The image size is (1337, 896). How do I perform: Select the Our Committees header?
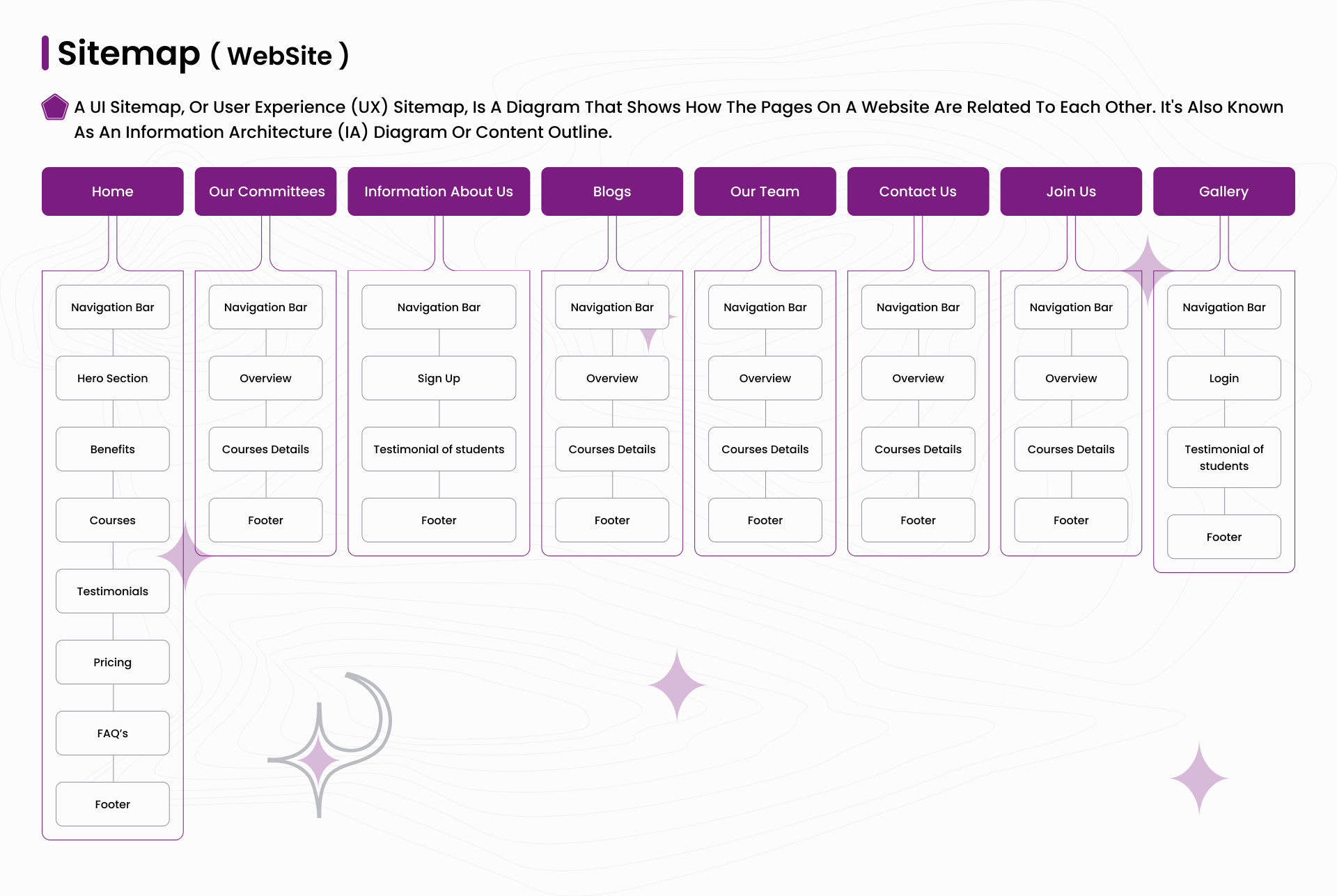(265, 191)
